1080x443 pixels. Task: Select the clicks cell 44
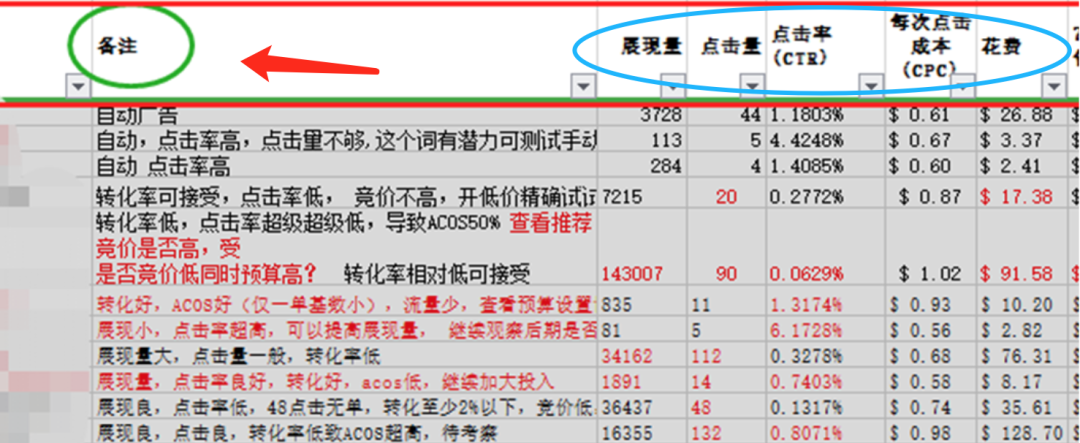[x=726, y=116]
